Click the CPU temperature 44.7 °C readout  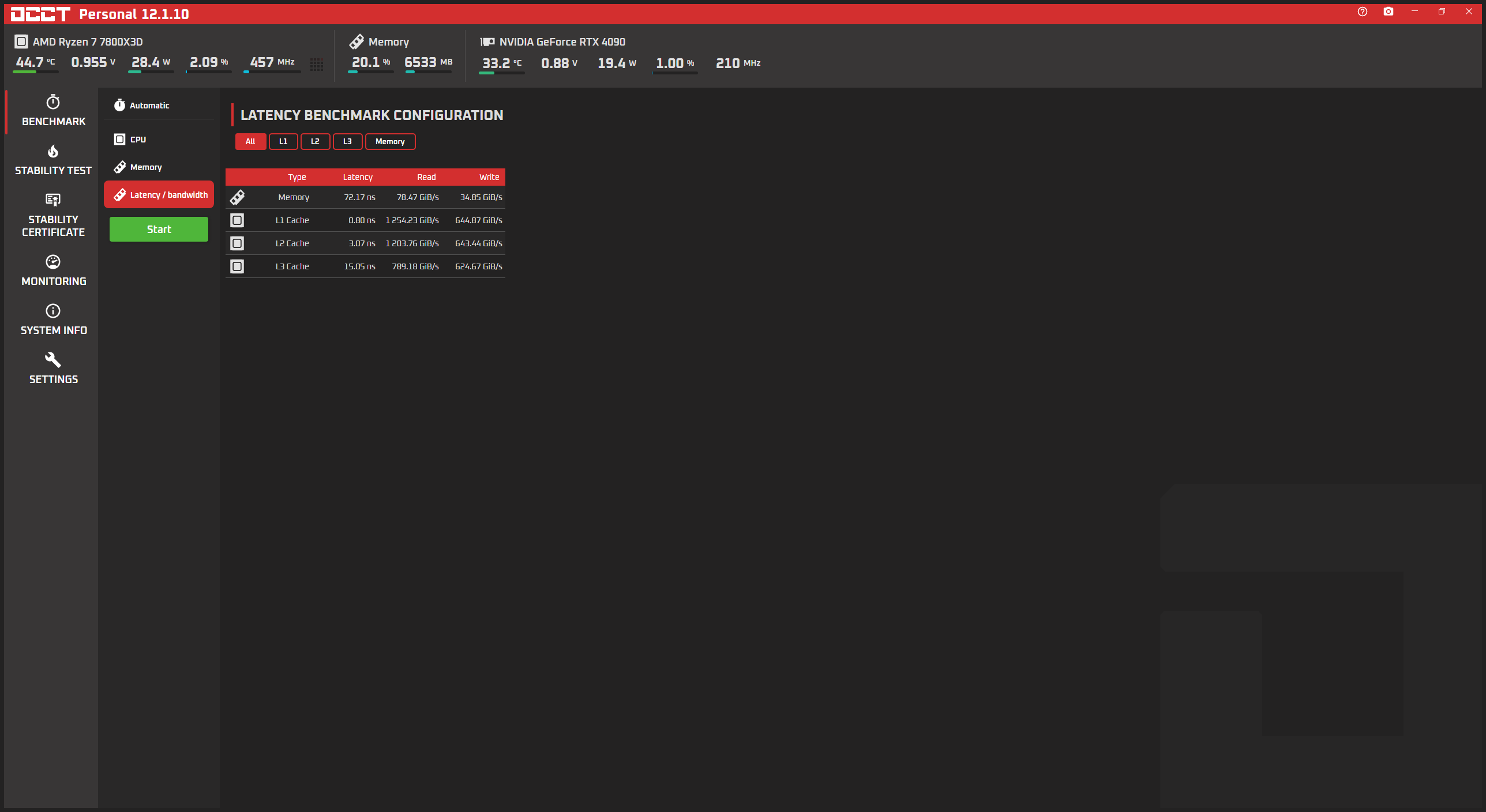(x=35, y=62)
